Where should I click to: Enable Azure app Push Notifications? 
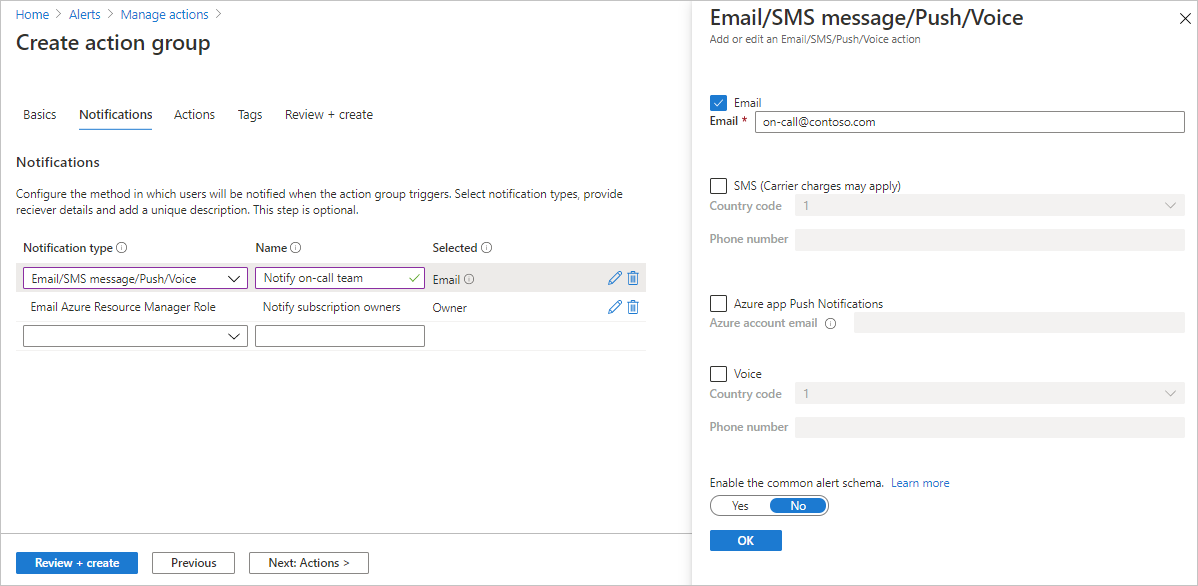(716, 303)
